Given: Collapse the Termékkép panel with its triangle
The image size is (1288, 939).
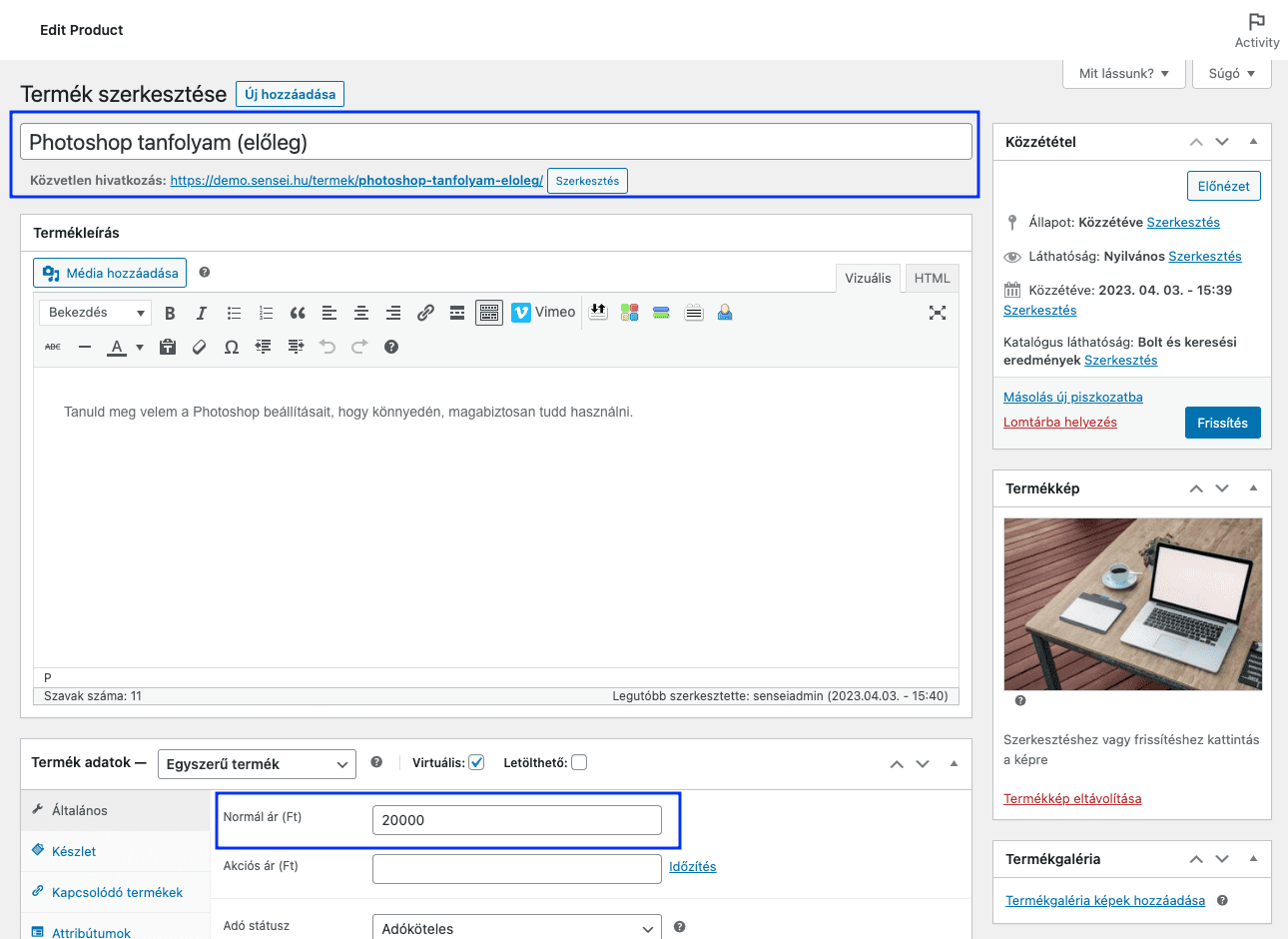Looking at the screenshot, I should point(1253,488).
